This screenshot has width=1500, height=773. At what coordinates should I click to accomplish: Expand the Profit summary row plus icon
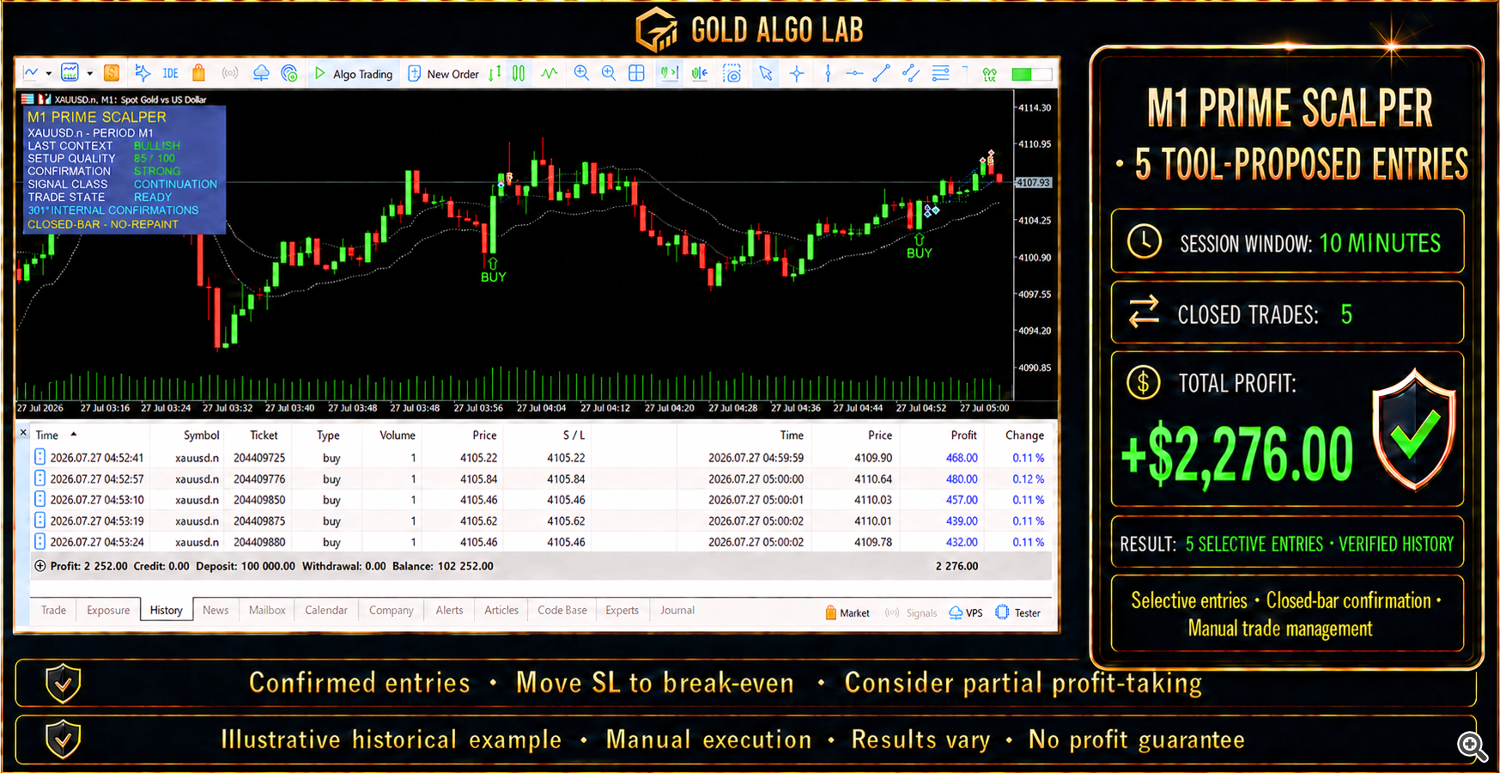click(40, 565)
